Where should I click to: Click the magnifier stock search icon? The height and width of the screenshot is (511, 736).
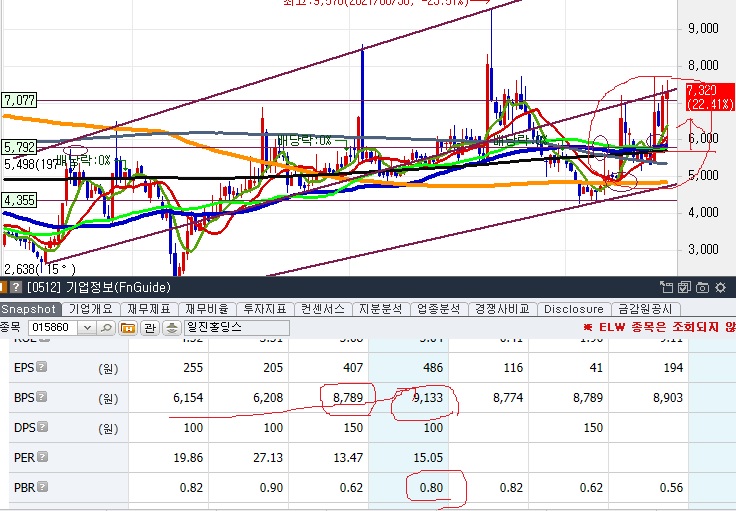tap(107, 328)
